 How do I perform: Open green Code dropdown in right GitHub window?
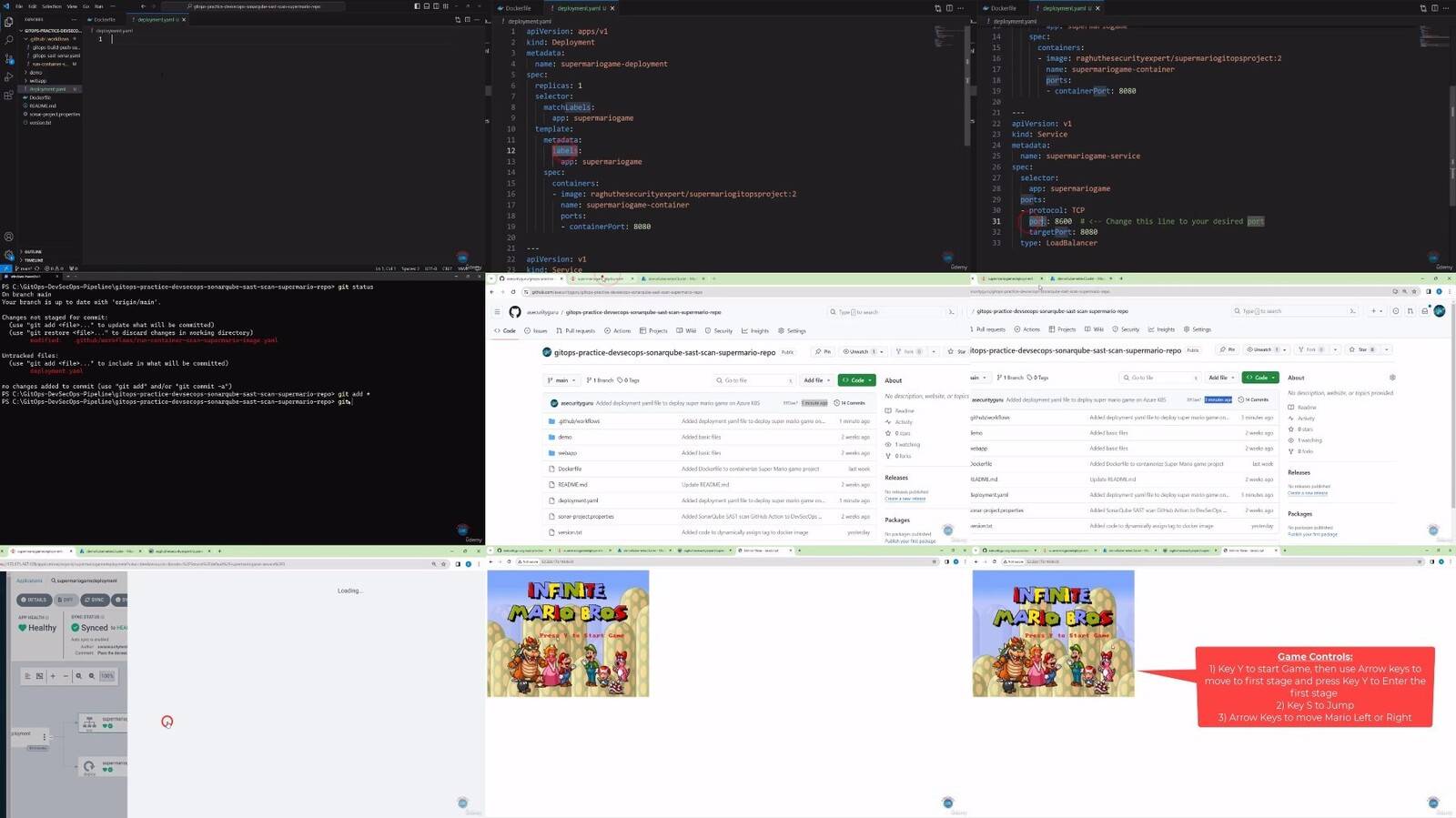(x=1261, y=377)
